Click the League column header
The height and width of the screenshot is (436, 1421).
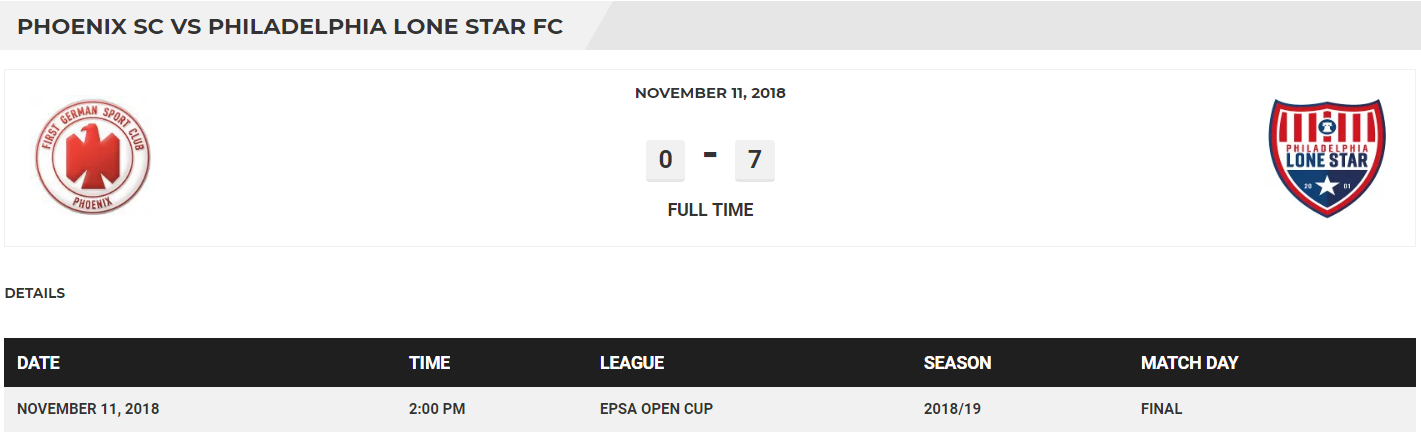632,363
